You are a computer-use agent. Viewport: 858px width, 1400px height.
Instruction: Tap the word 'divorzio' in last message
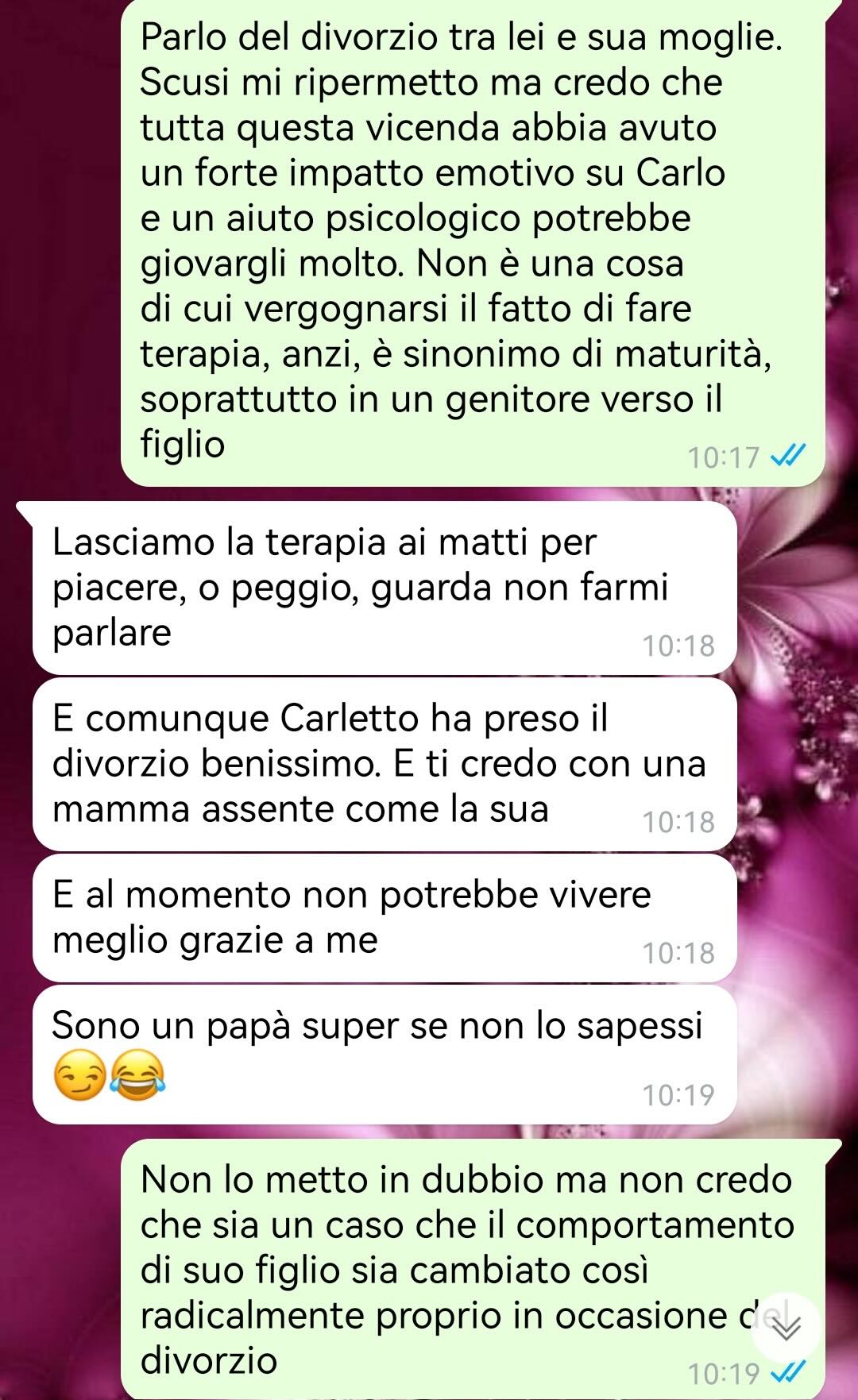tap(209, 1361)
